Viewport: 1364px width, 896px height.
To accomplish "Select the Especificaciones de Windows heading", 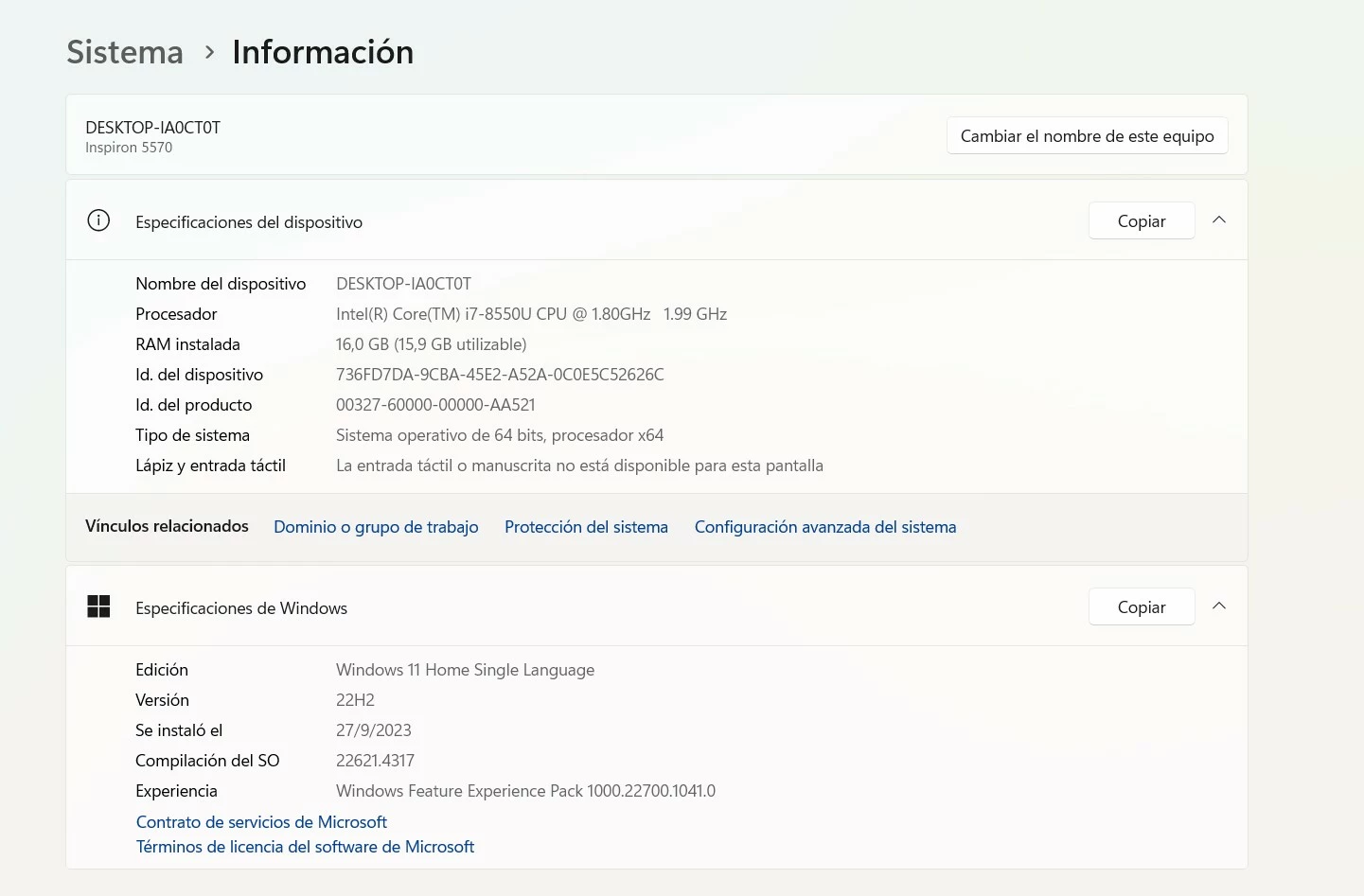I will point(241,608).
